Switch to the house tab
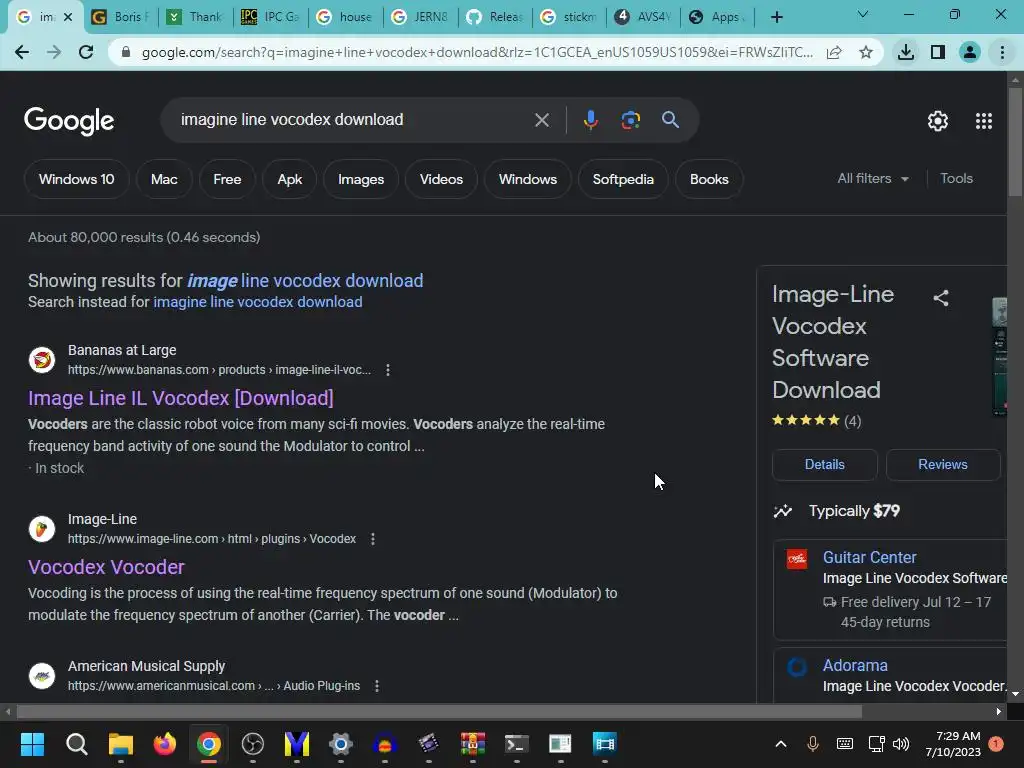Viewport: 1024px width, 768px height. click(x=345, y=17)
